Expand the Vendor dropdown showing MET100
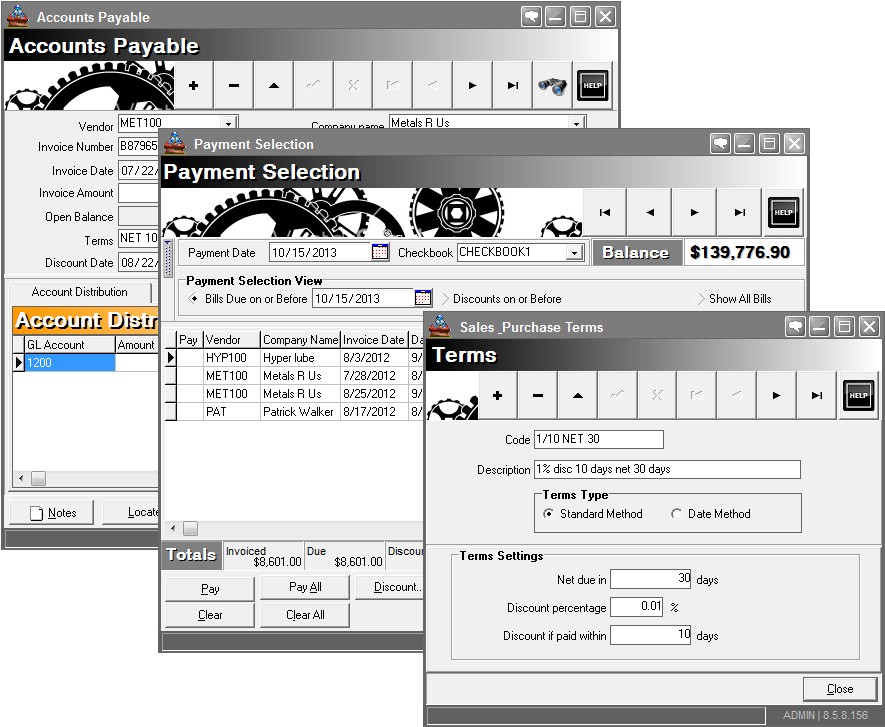 tap(227, 121)
